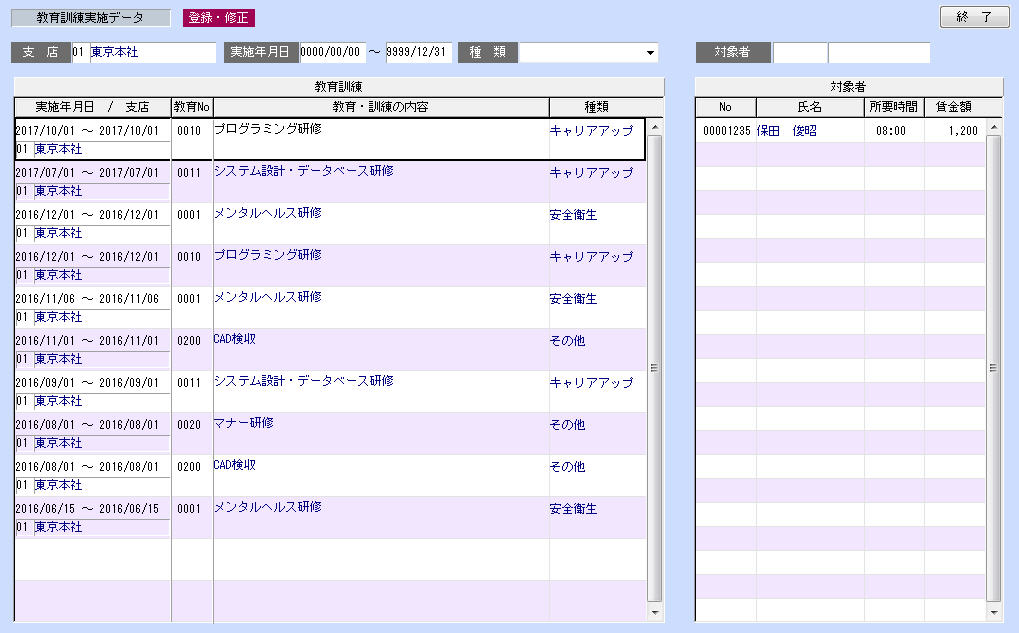Screen dimensions: 1019x633
Task: Select CAD検収 in the 2016/11/01 row
Action: pyautogui.click(x=235, y=339)
